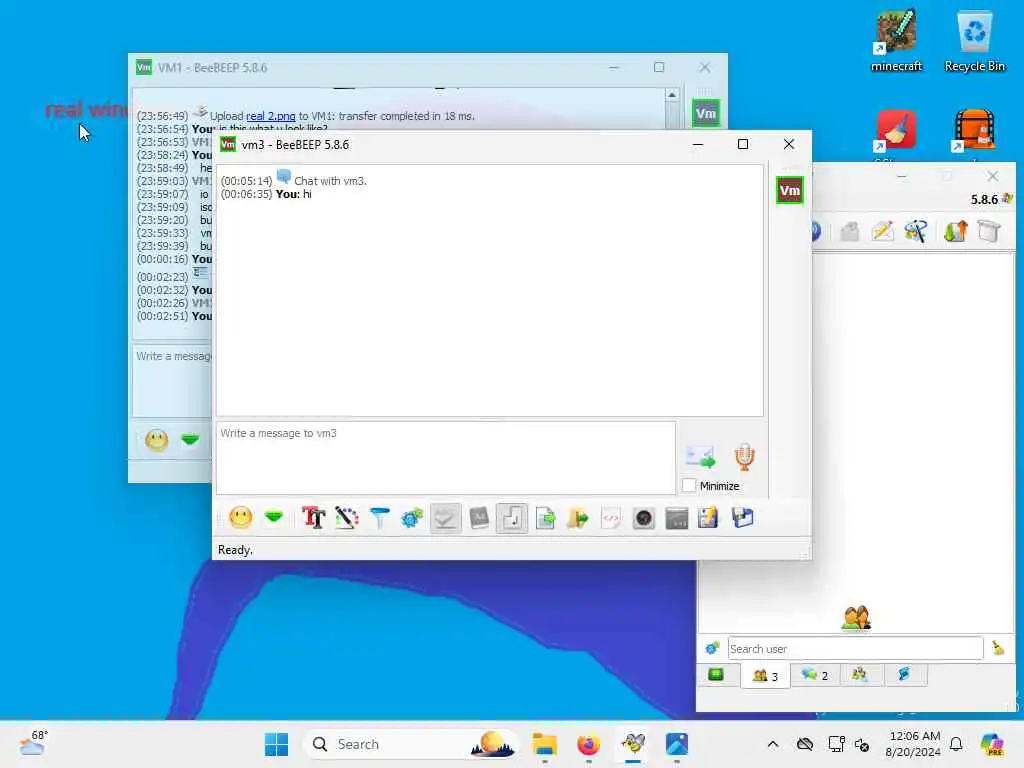Image resolution: width=1024 pixels, height=768 pixels.
Task: Pick font color with the pen icon
Action: tap(347, 519)
